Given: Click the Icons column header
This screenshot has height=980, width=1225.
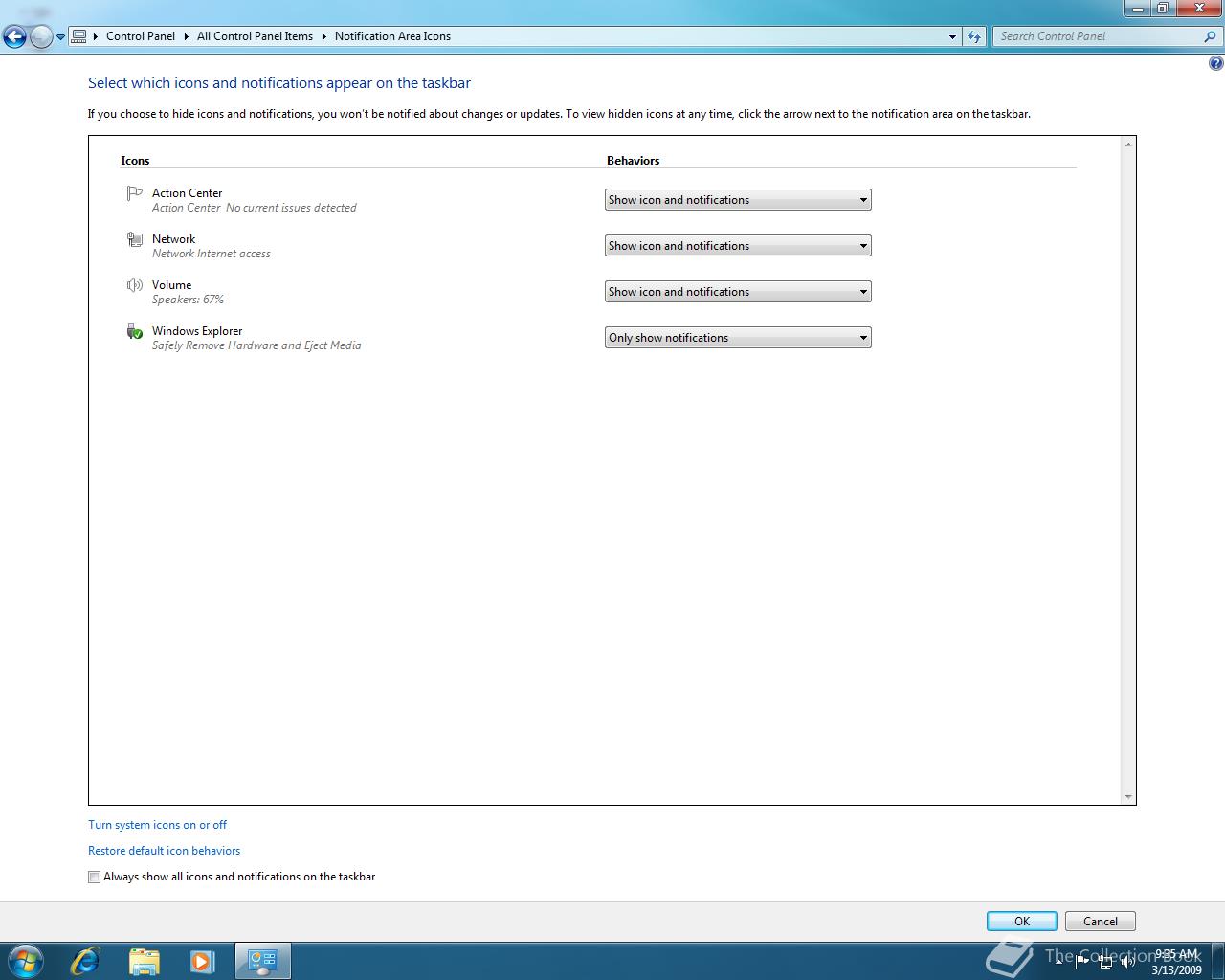Looking at the screenshot, I should point(135,161).
